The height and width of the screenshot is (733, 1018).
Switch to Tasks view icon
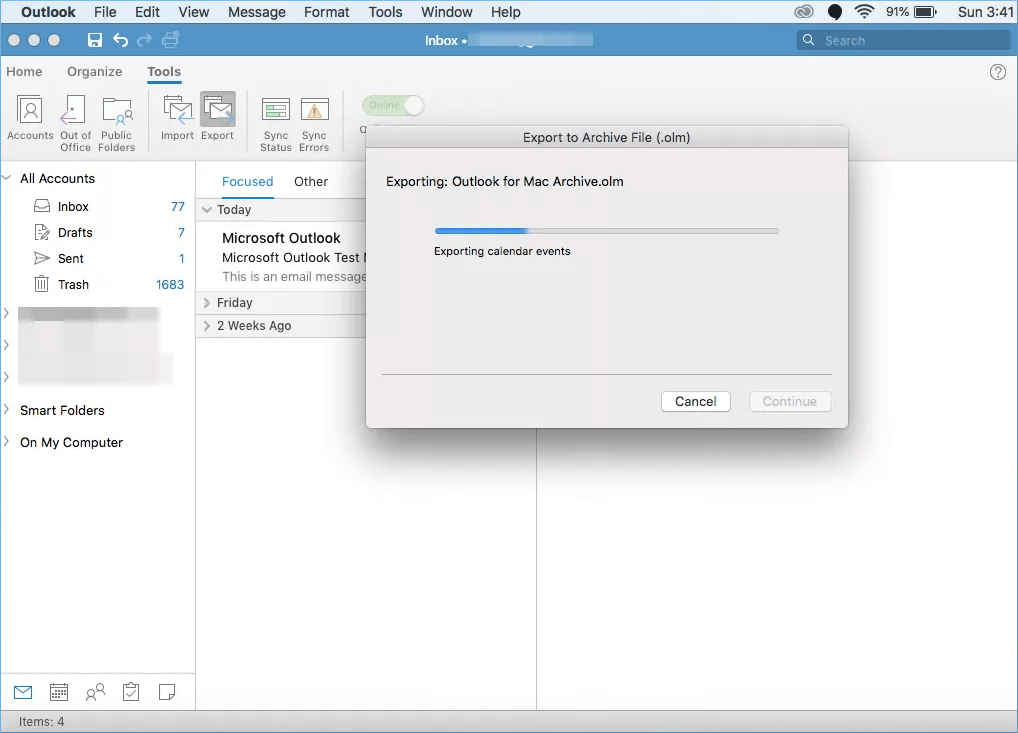pos(131,692)
